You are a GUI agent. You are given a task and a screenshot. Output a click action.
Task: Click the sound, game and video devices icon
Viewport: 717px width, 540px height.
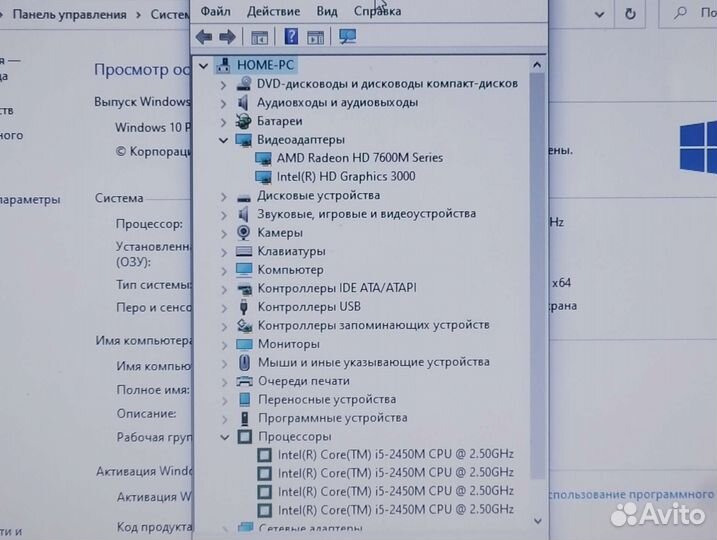pyautogui.click(x=243, y=214)
